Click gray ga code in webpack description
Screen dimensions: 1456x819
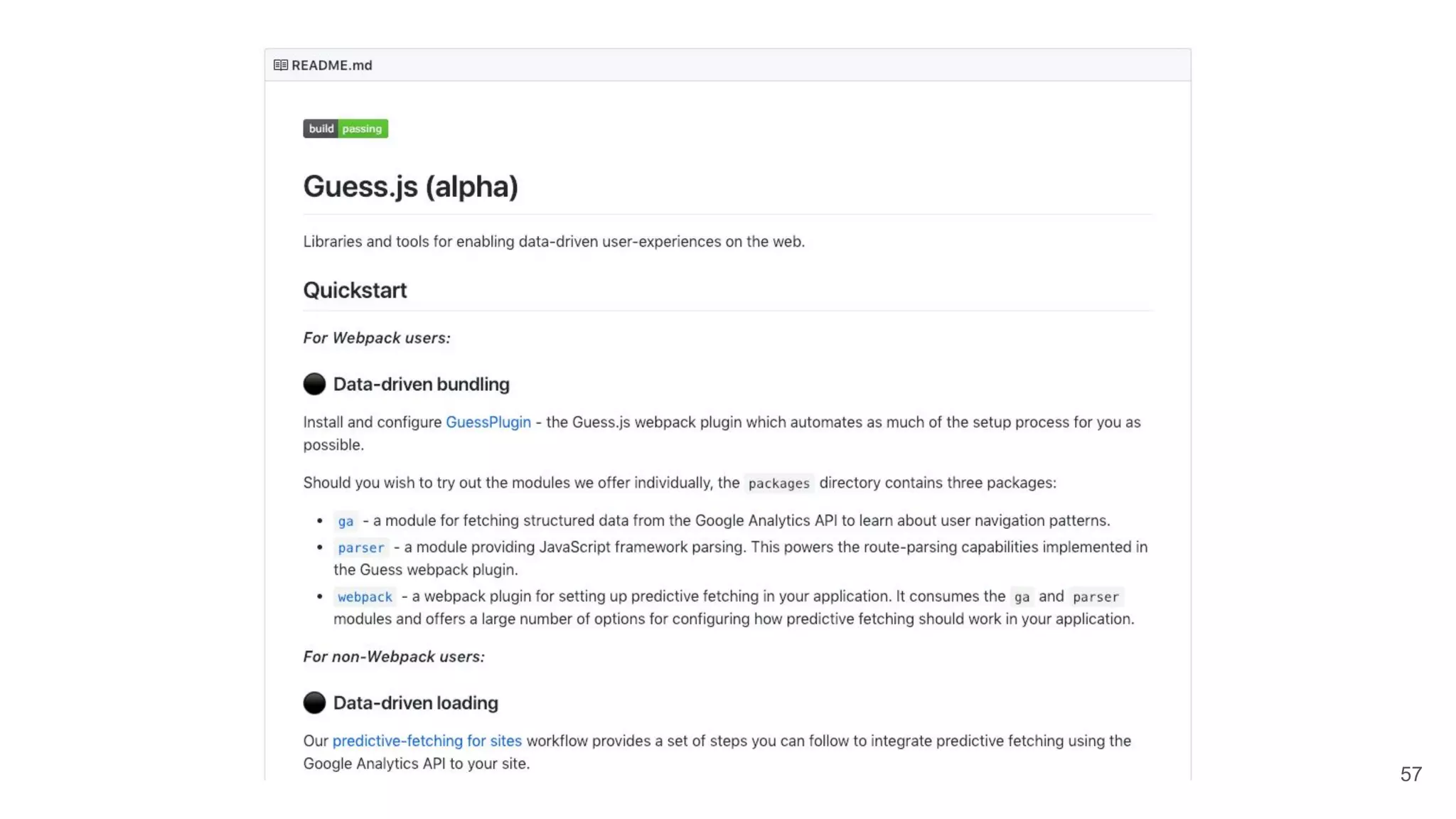1022,596
